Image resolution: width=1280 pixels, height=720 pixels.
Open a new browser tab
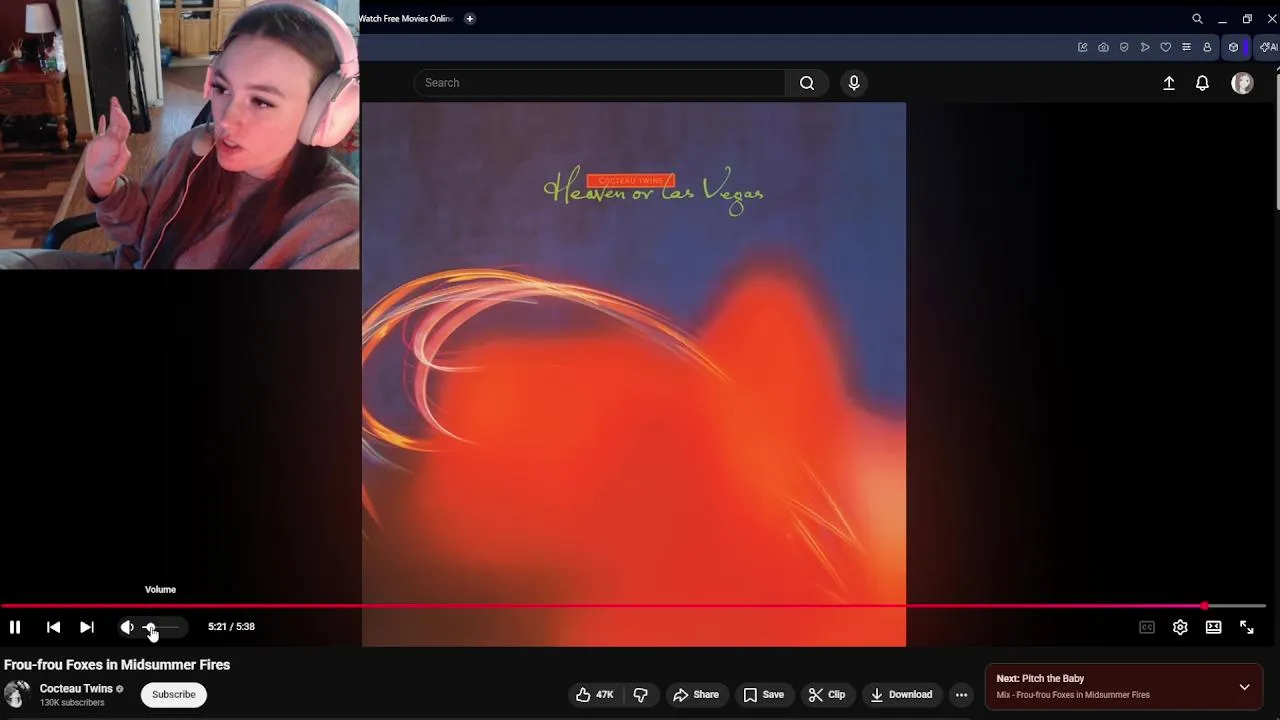(470, 19)
